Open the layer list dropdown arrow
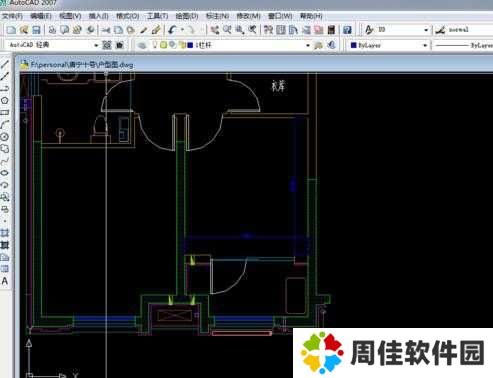Image resolution: width=493 pixels, height=378 pixels. [x=308, y=45]
